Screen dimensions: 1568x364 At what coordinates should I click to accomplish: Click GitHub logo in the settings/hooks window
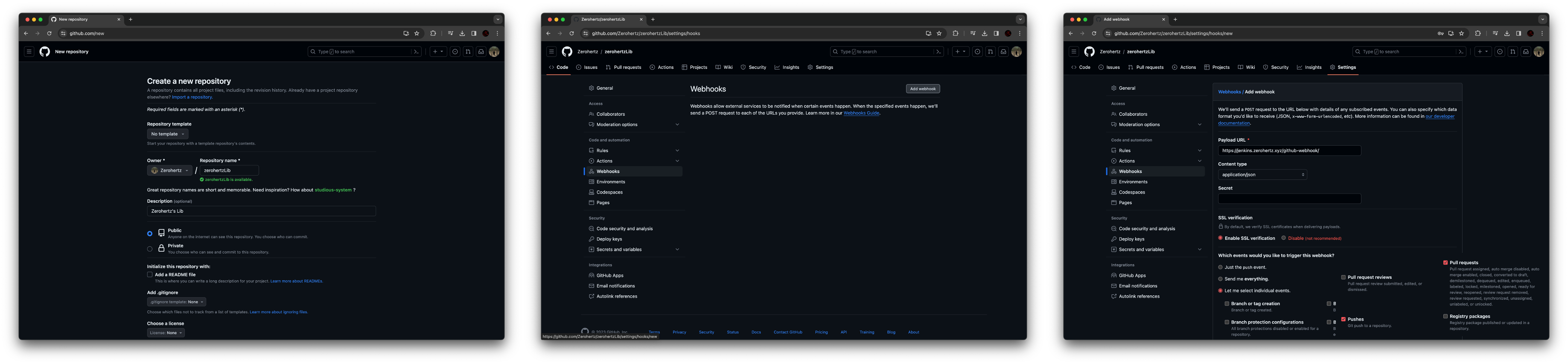[x=567, y=52]
